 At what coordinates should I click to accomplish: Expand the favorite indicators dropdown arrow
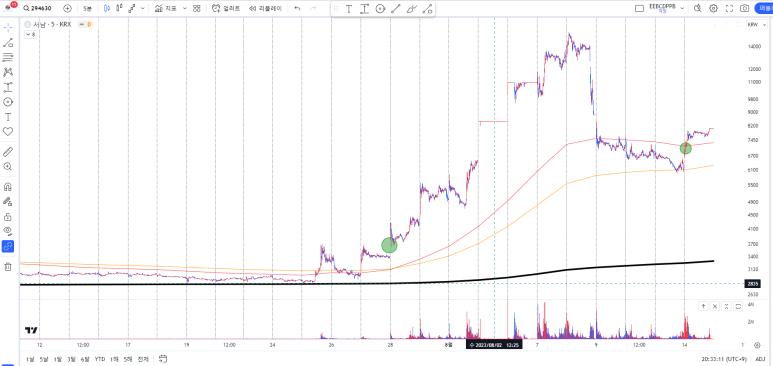(185, 8)
